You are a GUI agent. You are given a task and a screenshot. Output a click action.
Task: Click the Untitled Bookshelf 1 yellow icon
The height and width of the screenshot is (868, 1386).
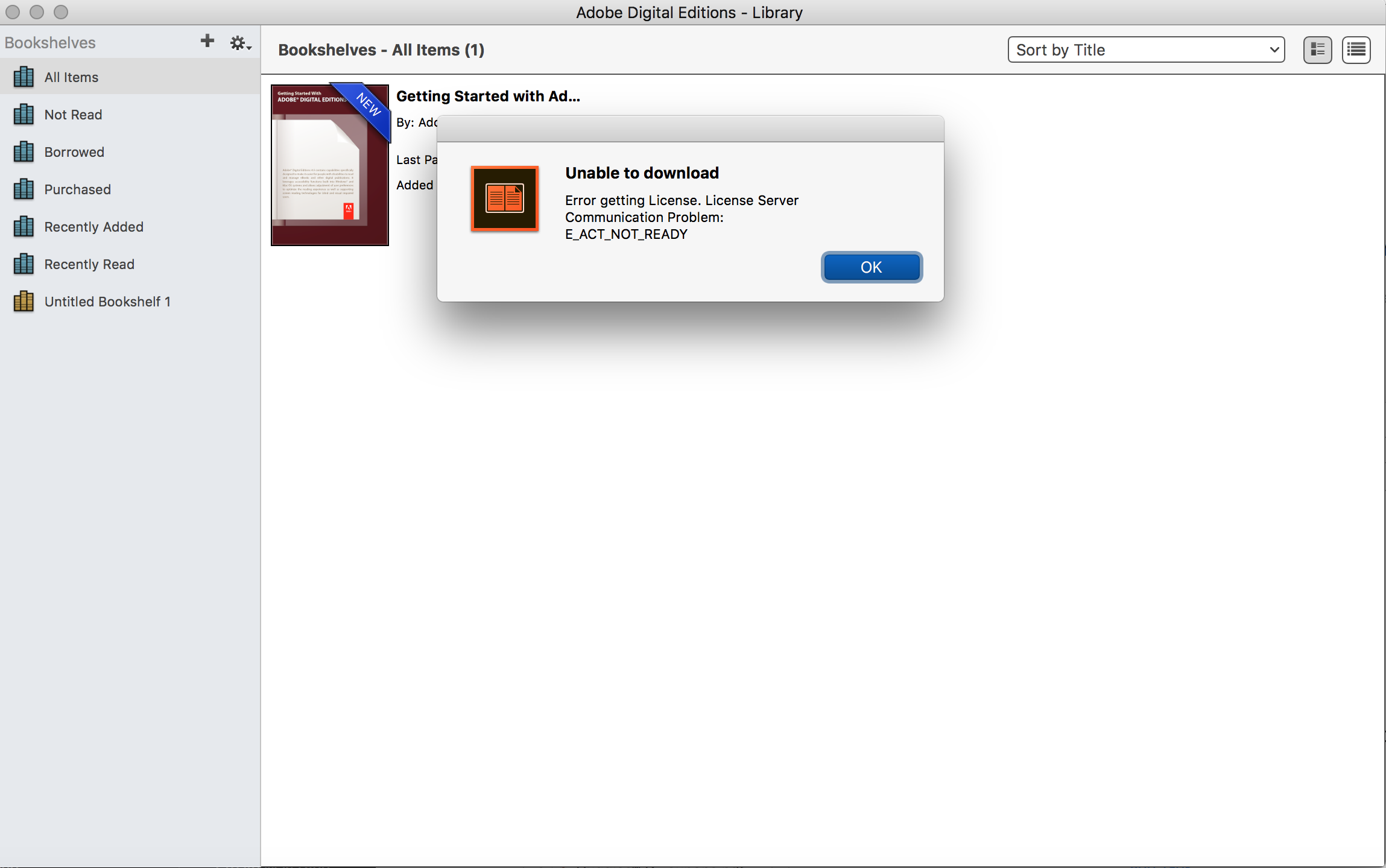pyautogui.click(x=24, y=301)
